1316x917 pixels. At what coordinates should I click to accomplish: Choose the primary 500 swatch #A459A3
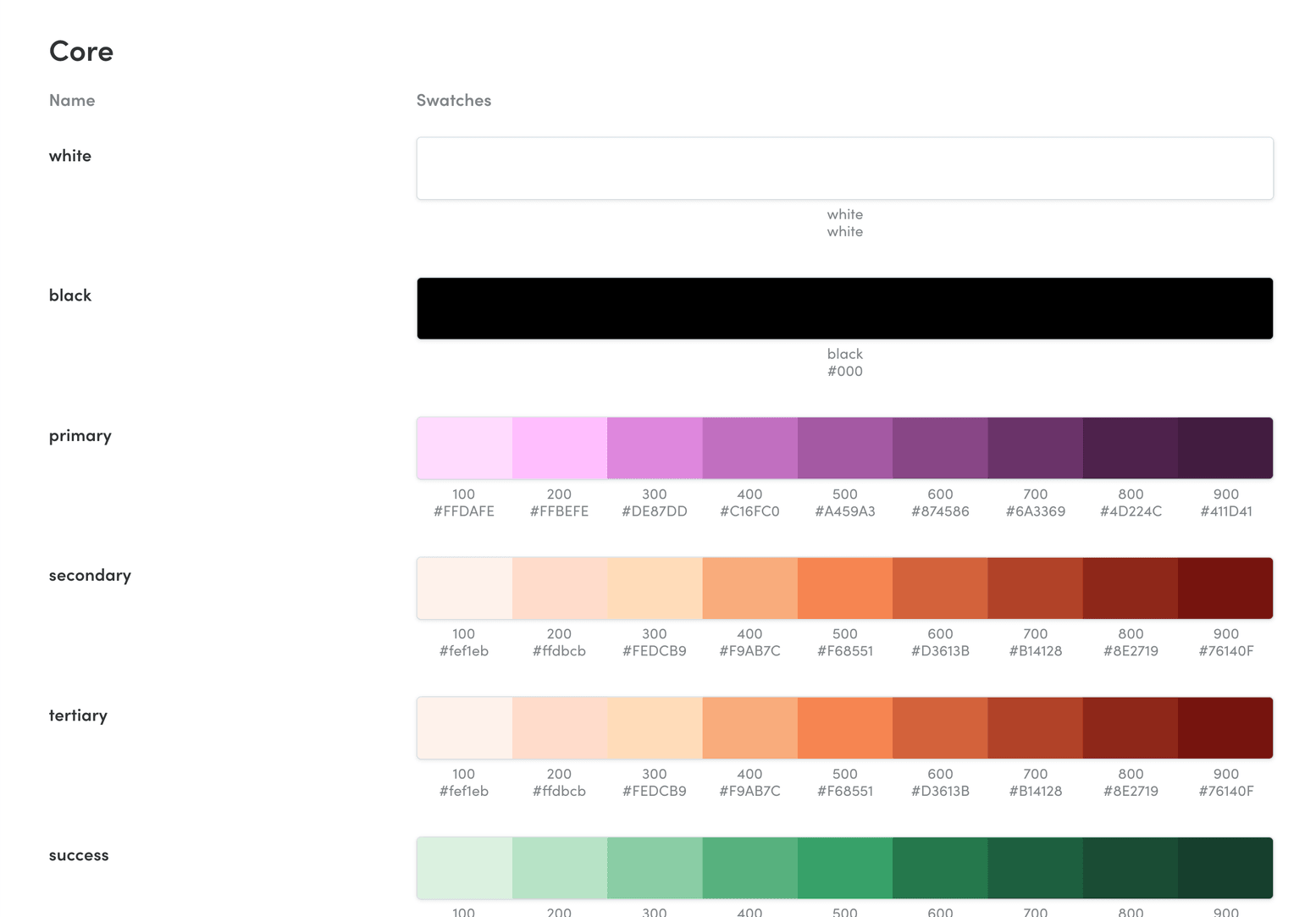(845, 448)
